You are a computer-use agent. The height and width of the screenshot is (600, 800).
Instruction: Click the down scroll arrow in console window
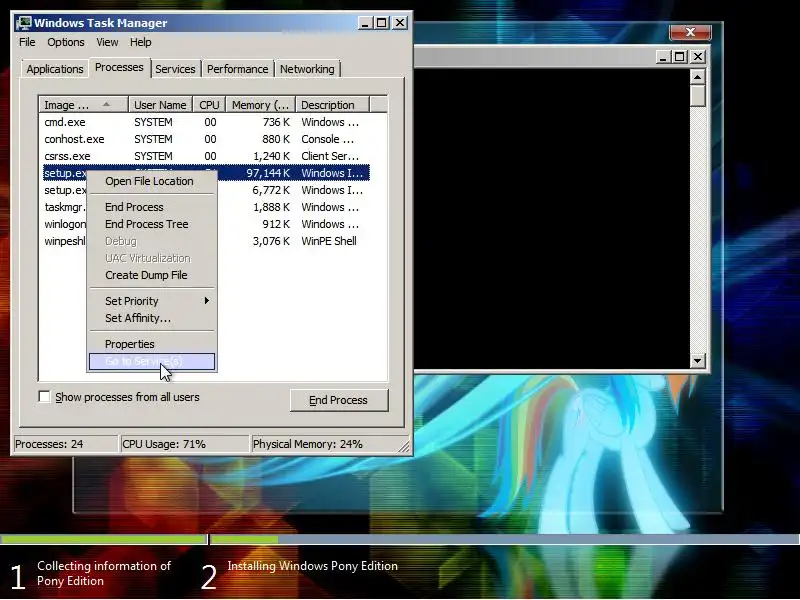click(697, 361)
